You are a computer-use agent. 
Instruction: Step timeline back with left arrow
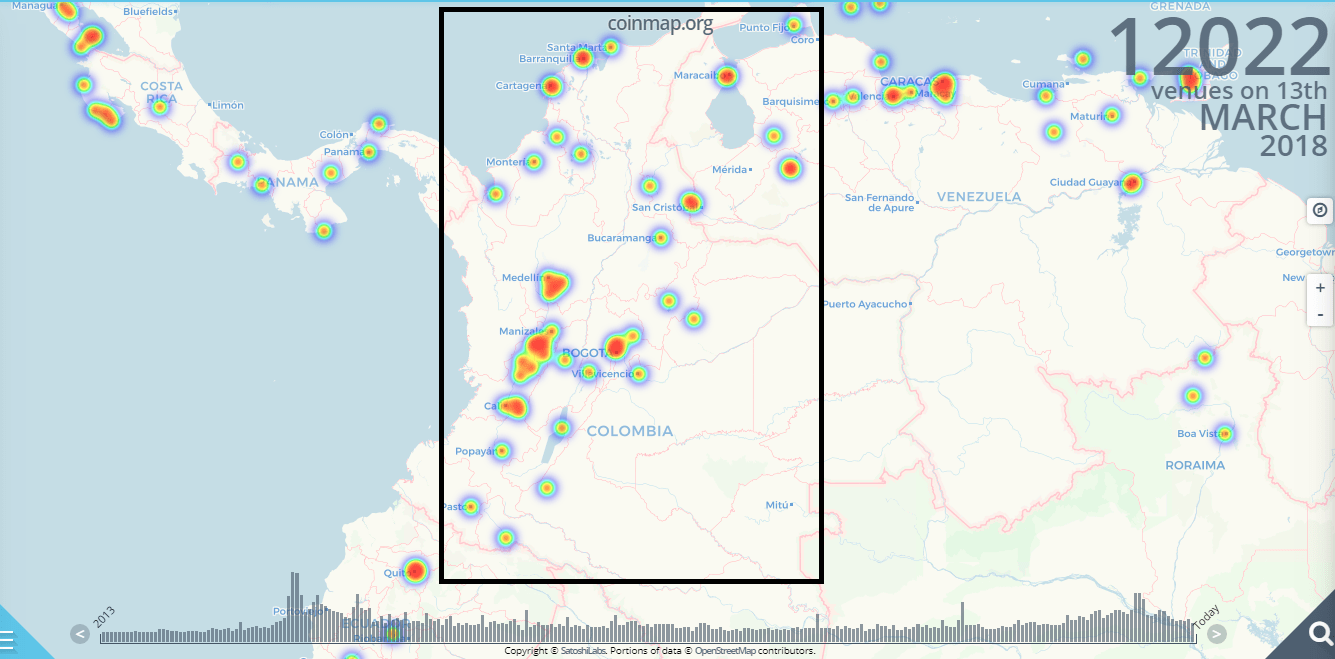click(x=79, y=633)
